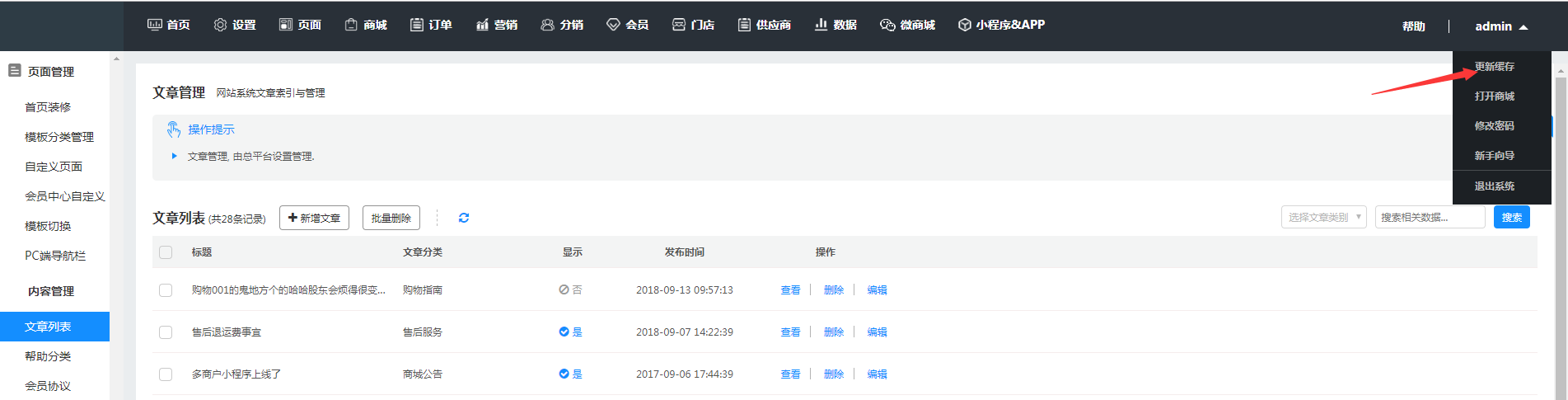The width and height of the screenshot is (1568, 400).
Task: Check the box for 售后退运费事宜 article
Action: tap(166, 332)
